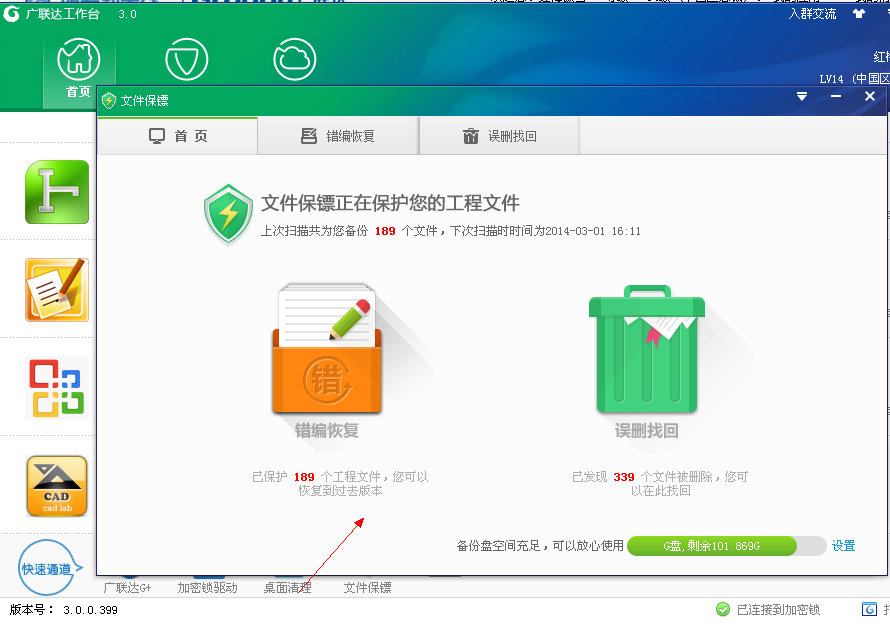Click the 备份盘空间充足 message text
890x627 pixels.
click(x=540, y=546)
